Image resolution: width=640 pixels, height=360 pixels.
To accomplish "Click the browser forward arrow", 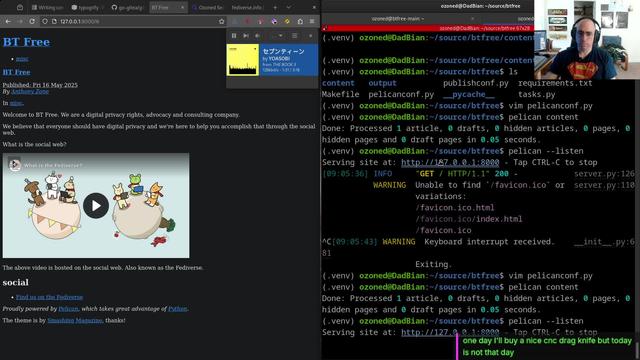I will point(20,21).
